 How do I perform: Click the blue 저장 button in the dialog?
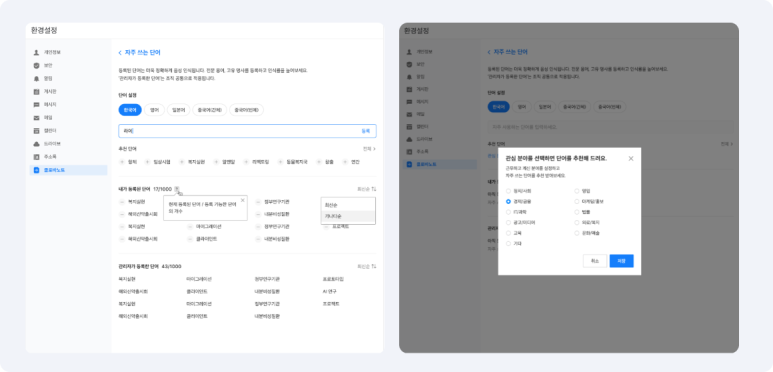click(622, 261)
